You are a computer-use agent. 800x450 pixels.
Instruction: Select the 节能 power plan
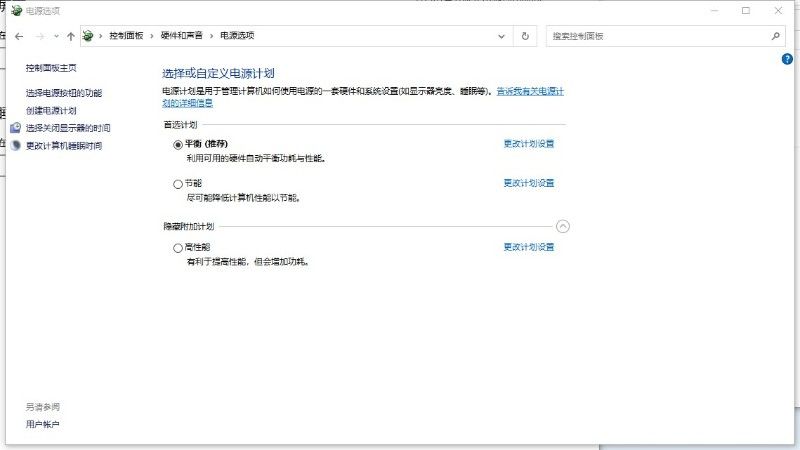178,184
